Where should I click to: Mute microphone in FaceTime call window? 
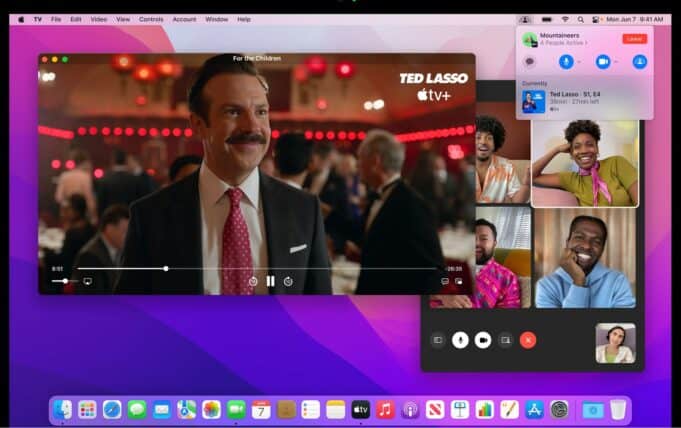460,340
